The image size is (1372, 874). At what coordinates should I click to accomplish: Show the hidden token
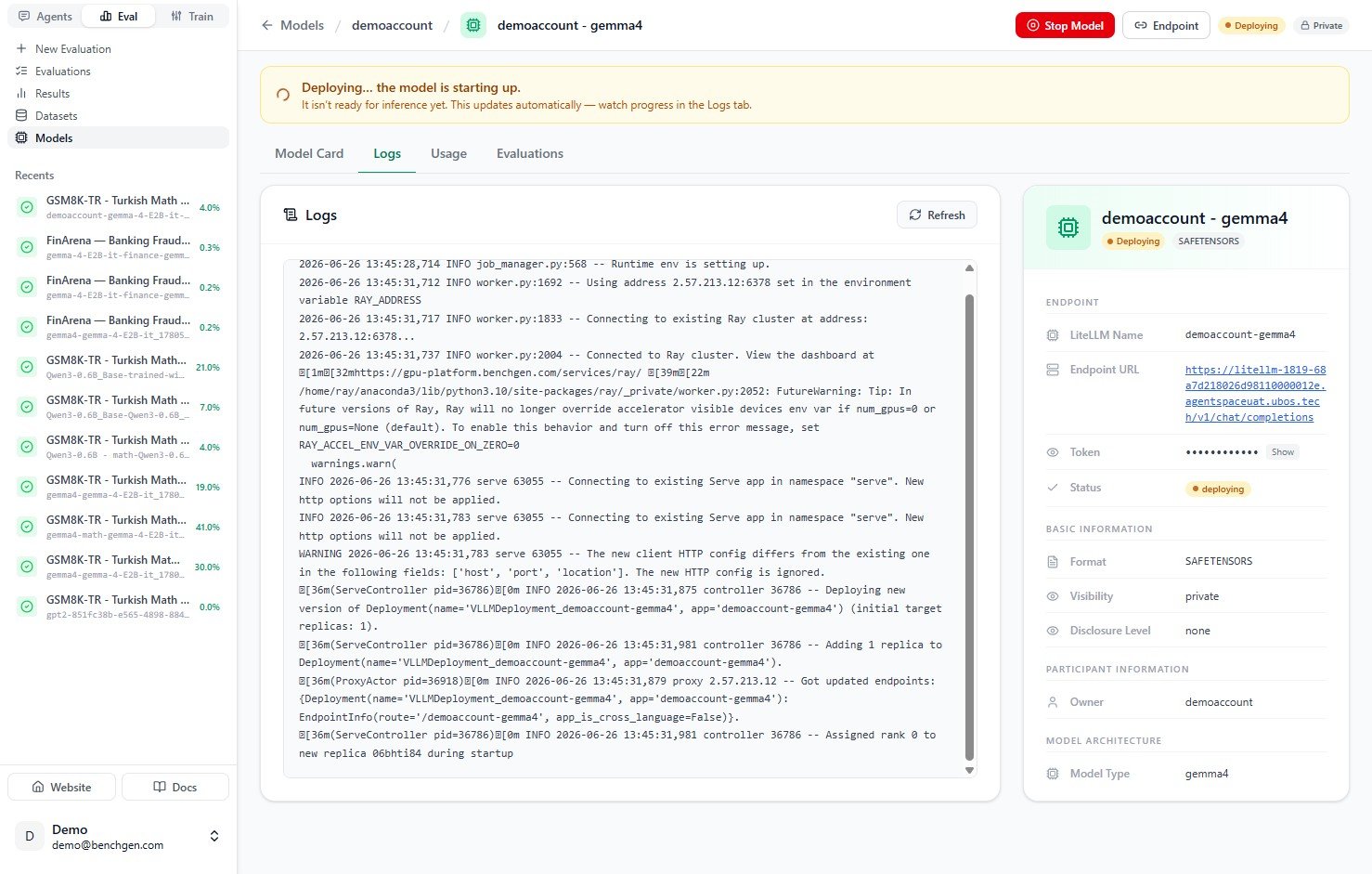(x=1283, y=452)
